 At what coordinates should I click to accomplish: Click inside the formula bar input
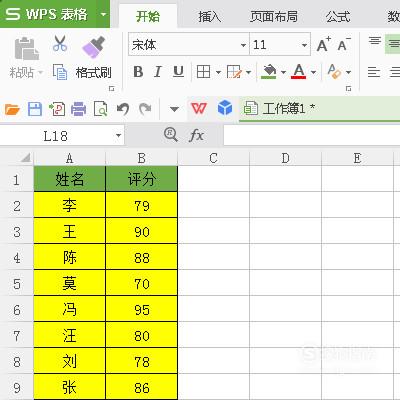click(312, 136)
